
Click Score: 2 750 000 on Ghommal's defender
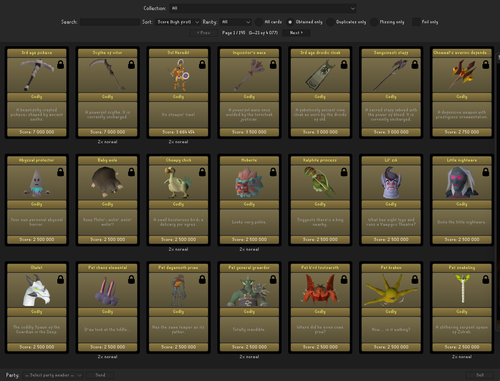tap(462, 132)
